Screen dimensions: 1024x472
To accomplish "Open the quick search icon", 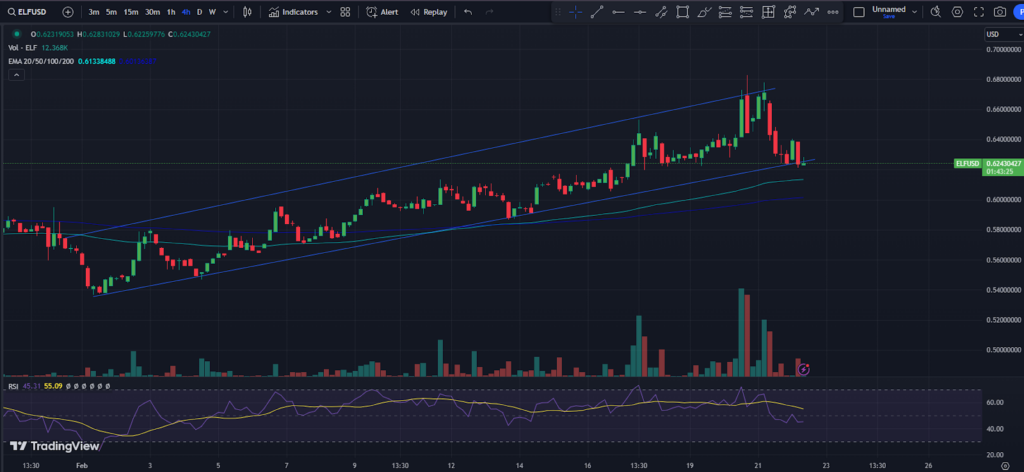I will click(x=936, y=12).
